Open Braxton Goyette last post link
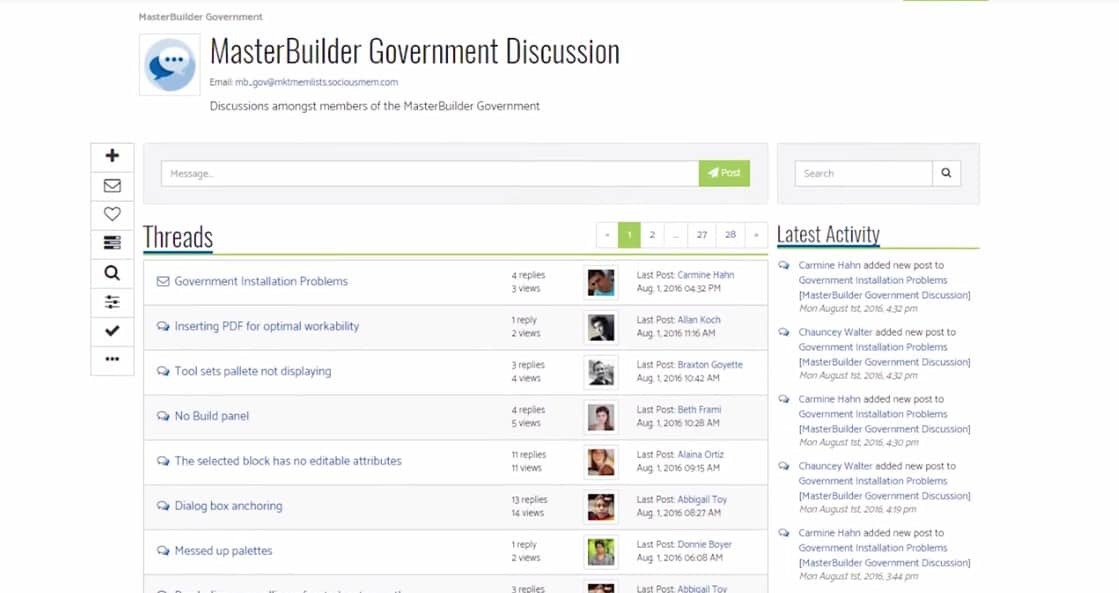Screen dimensions: 1119x593 point(709,365)
